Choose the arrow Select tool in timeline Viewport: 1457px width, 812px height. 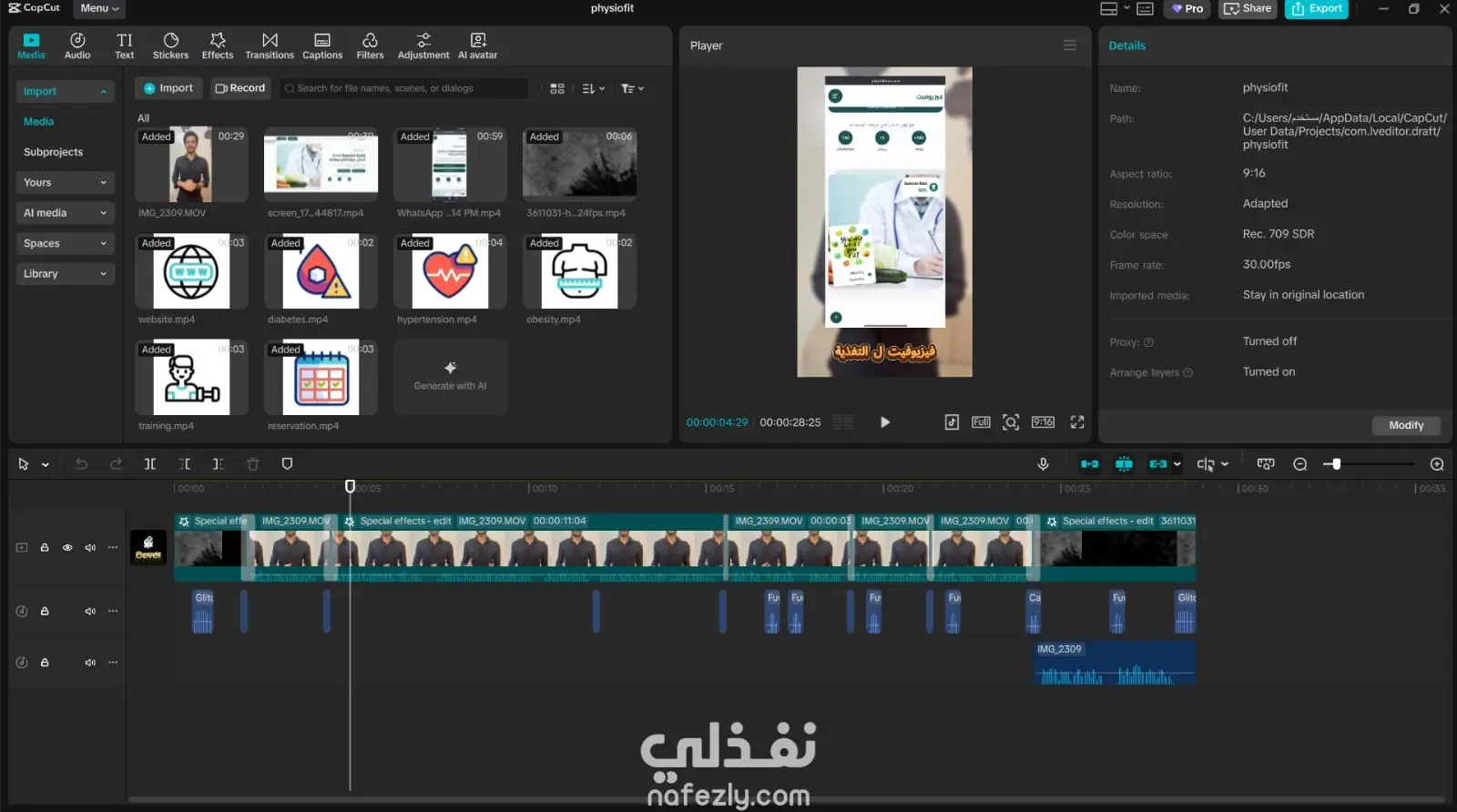point(24,464)
